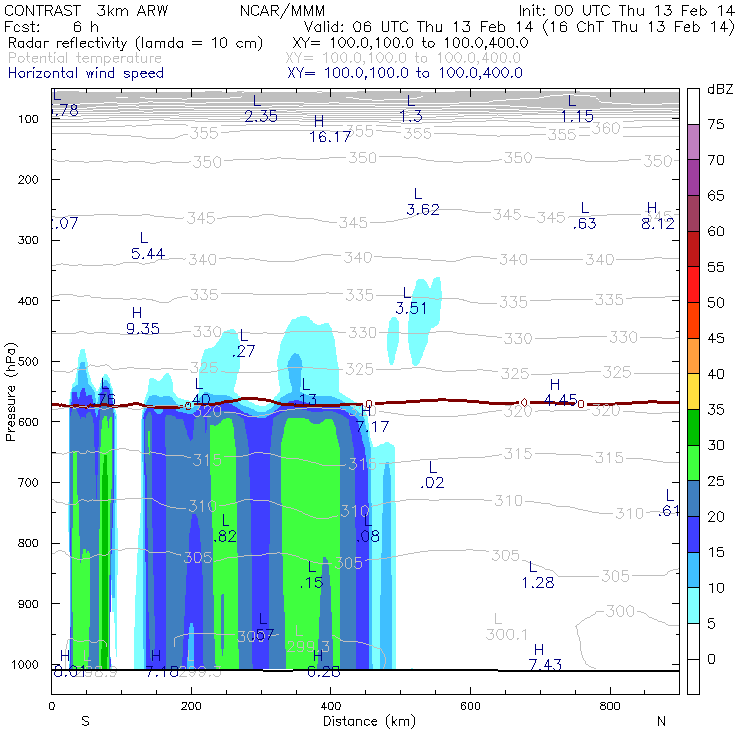This screenshot has height=740, width=740.
Task: Click the wind minimum value 5.44
Action: point(148,254)
